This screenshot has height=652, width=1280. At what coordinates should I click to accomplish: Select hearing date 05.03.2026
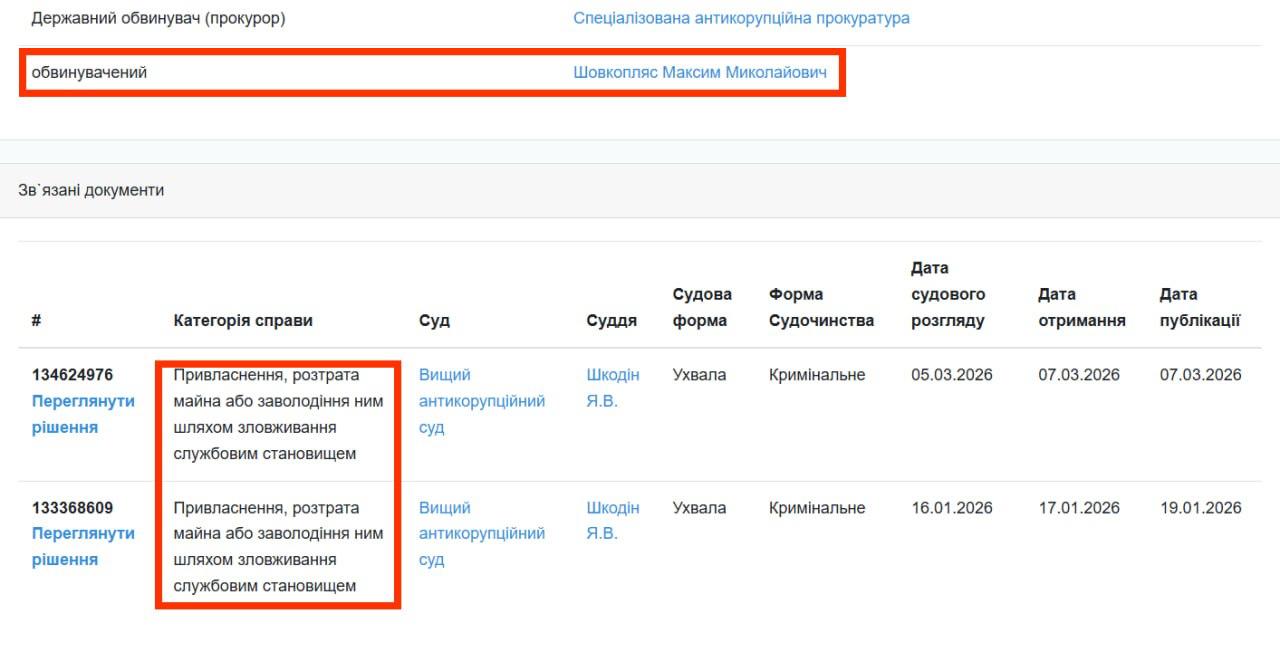[x=952, y=375]
